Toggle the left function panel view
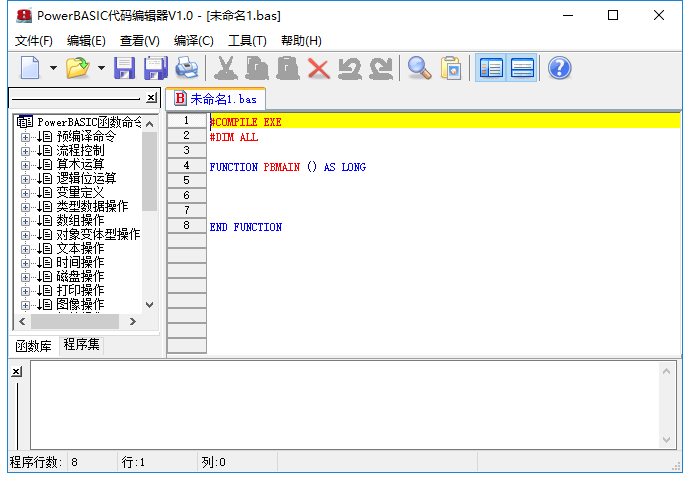Image resolution: width=690 pixels, height=480 pixels. click(x=491, y=68)
